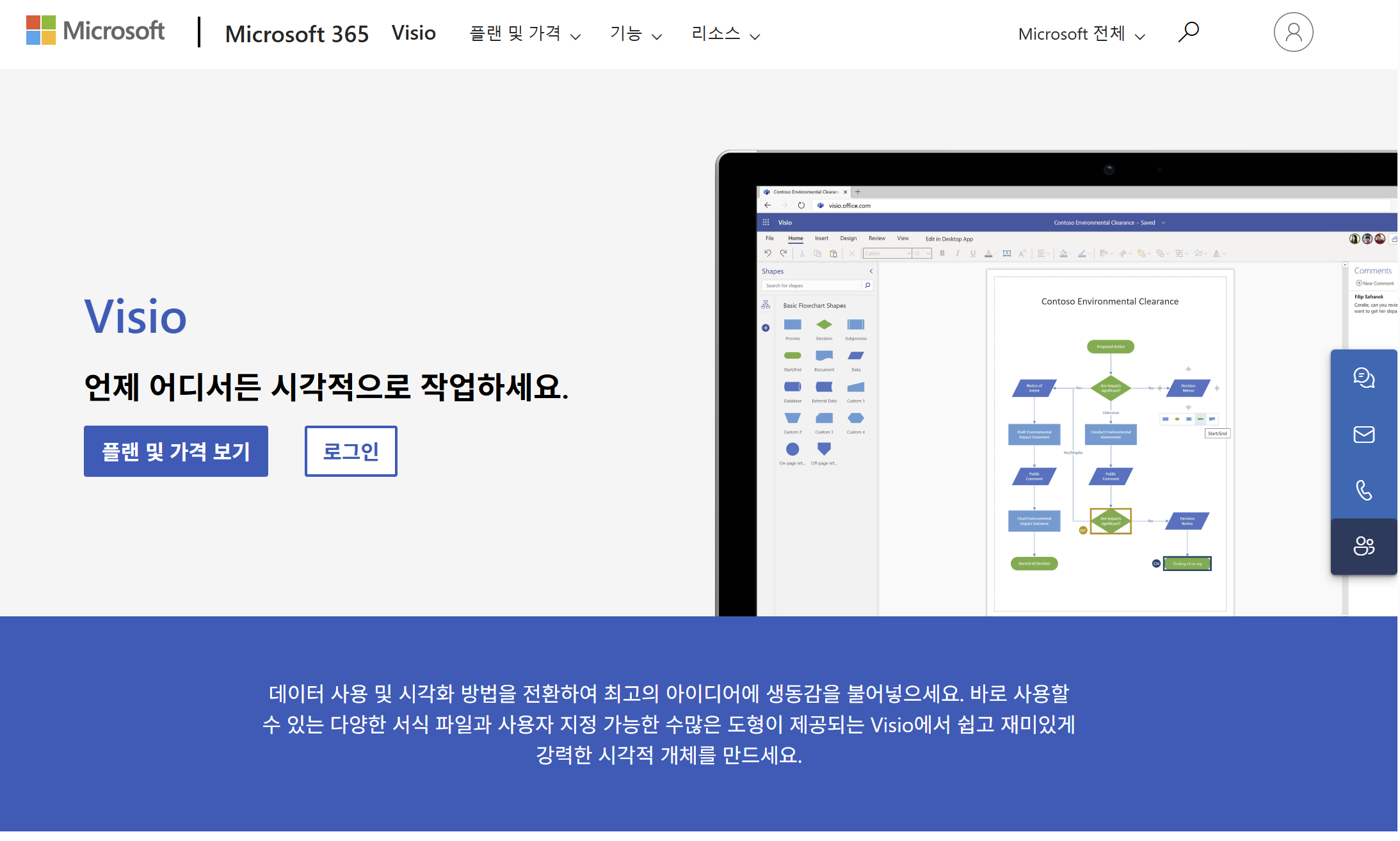Toggle Bold in the Visio ribbon
The width and height of the screenshot is (1400, 841).
pos(942,253)
